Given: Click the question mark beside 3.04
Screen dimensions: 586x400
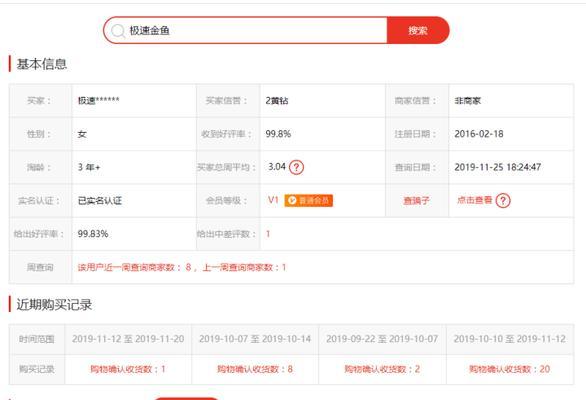Looking at the screenshot, I should [x=297, y=167].
